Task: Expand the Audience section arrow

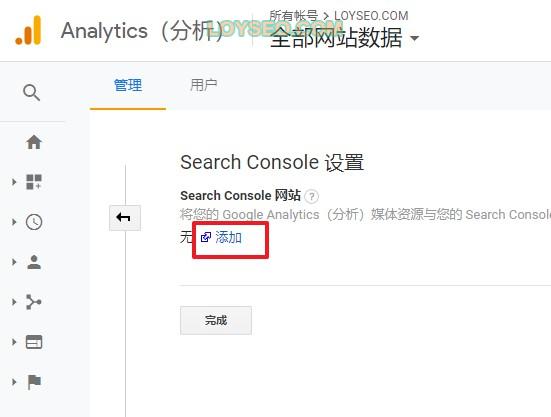Action: 14,262
